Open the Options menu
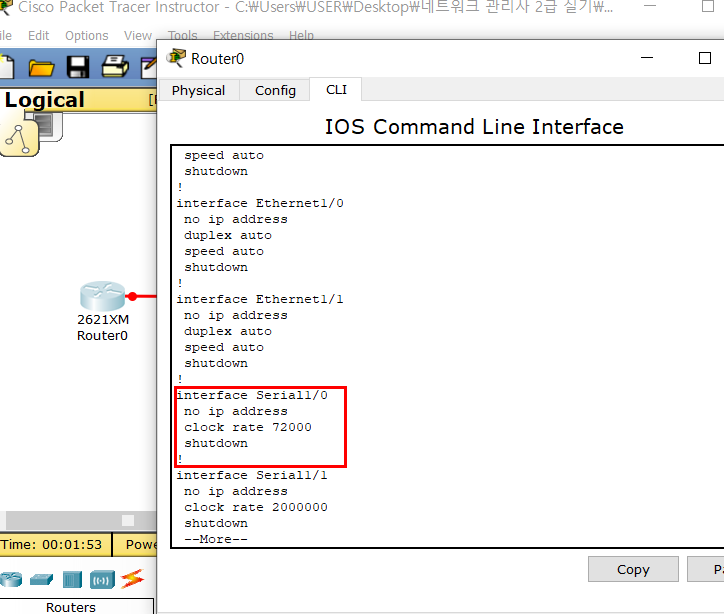Viewport: 724px width, 614px height. click(86, 36)
